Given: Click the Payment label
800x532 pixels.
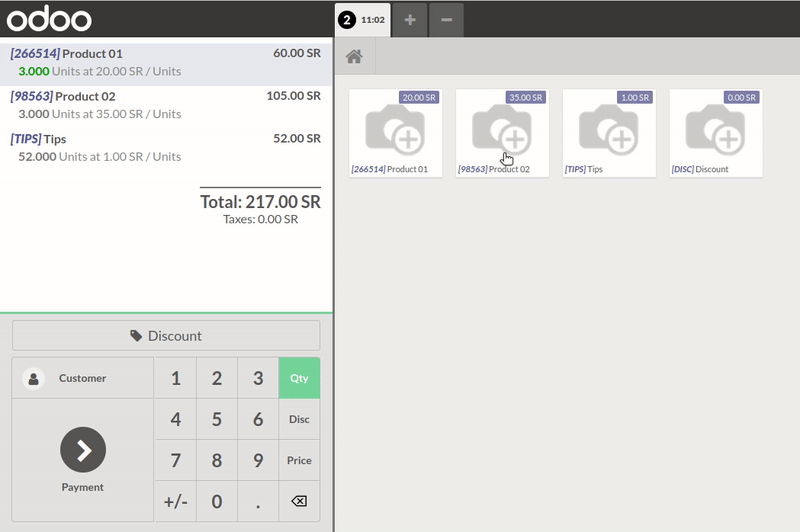Looking at the screenshot, I should coord(83,487).
